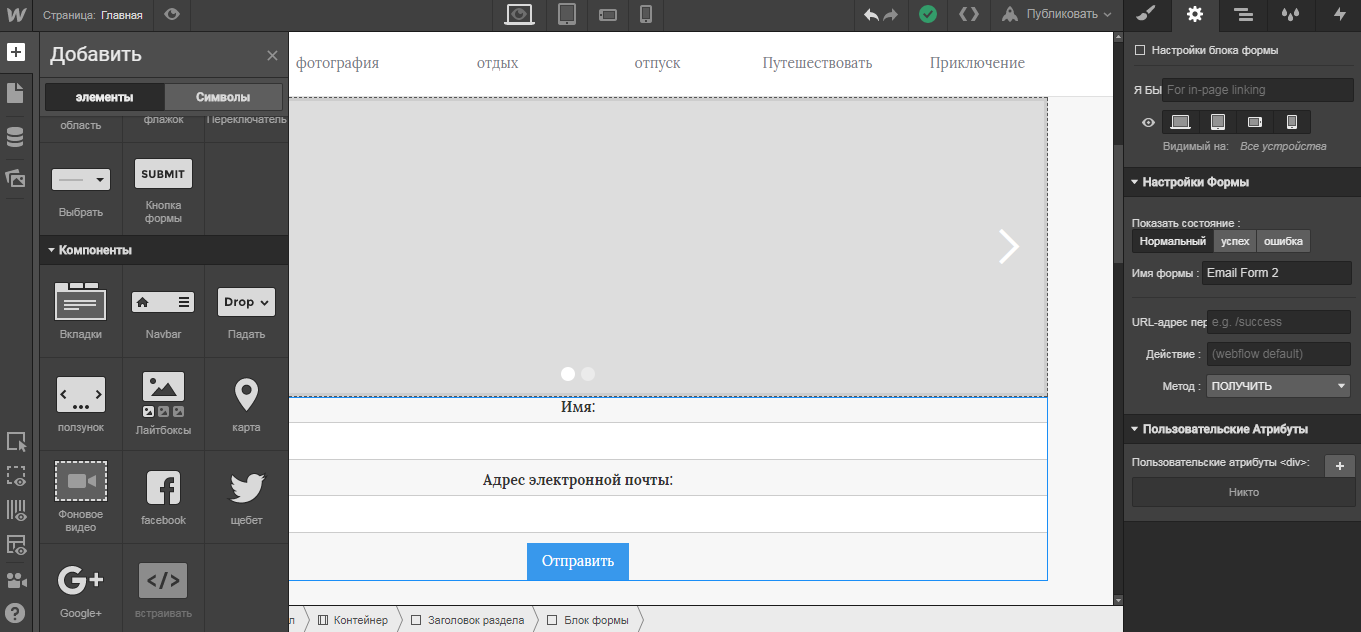1361x632 pixels.
Task: Add a Выбрать select element
Action: [x=81, y=189]
